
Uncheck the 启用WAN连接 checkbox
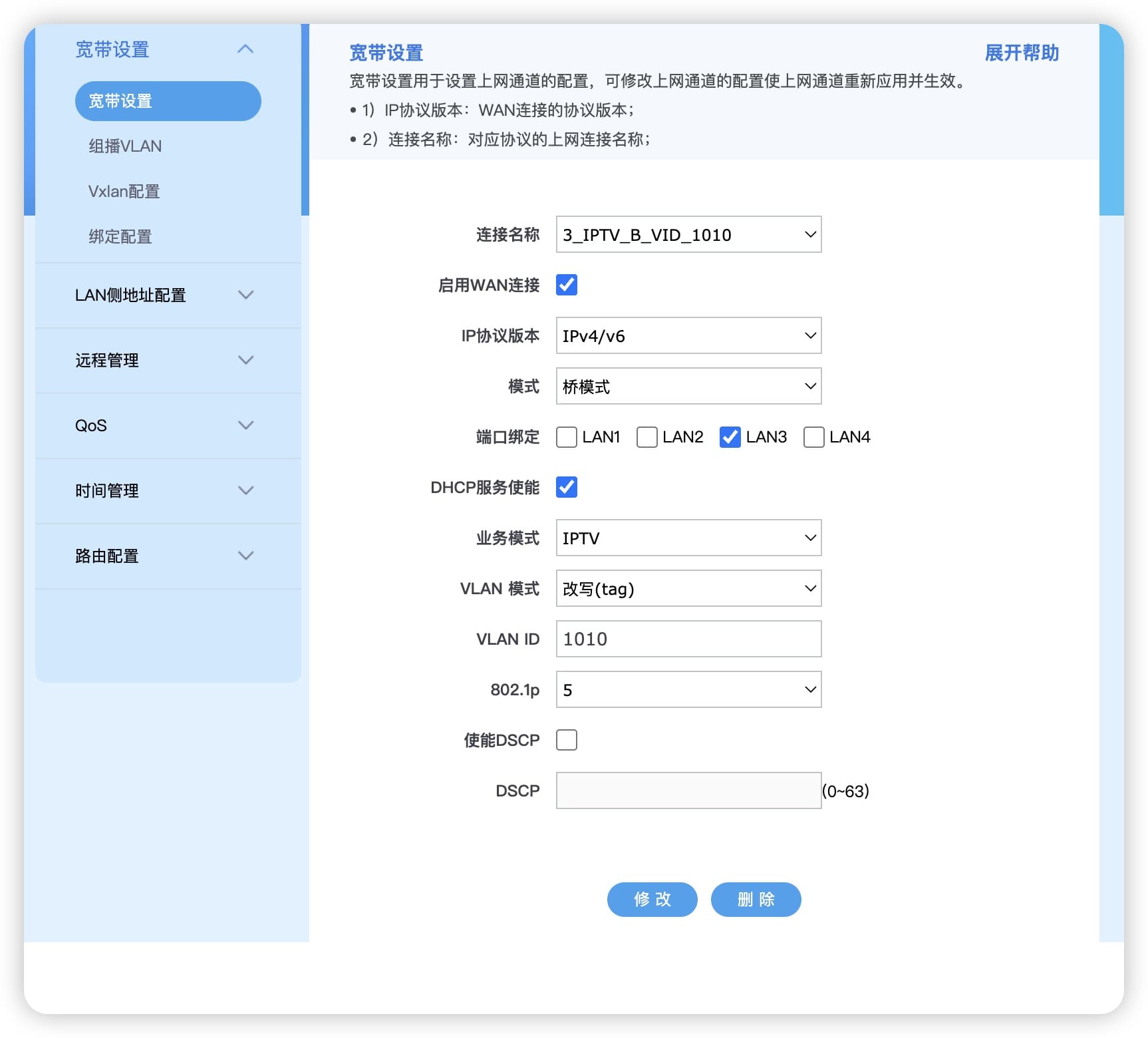pyautogui.click(x=567, y=285)
